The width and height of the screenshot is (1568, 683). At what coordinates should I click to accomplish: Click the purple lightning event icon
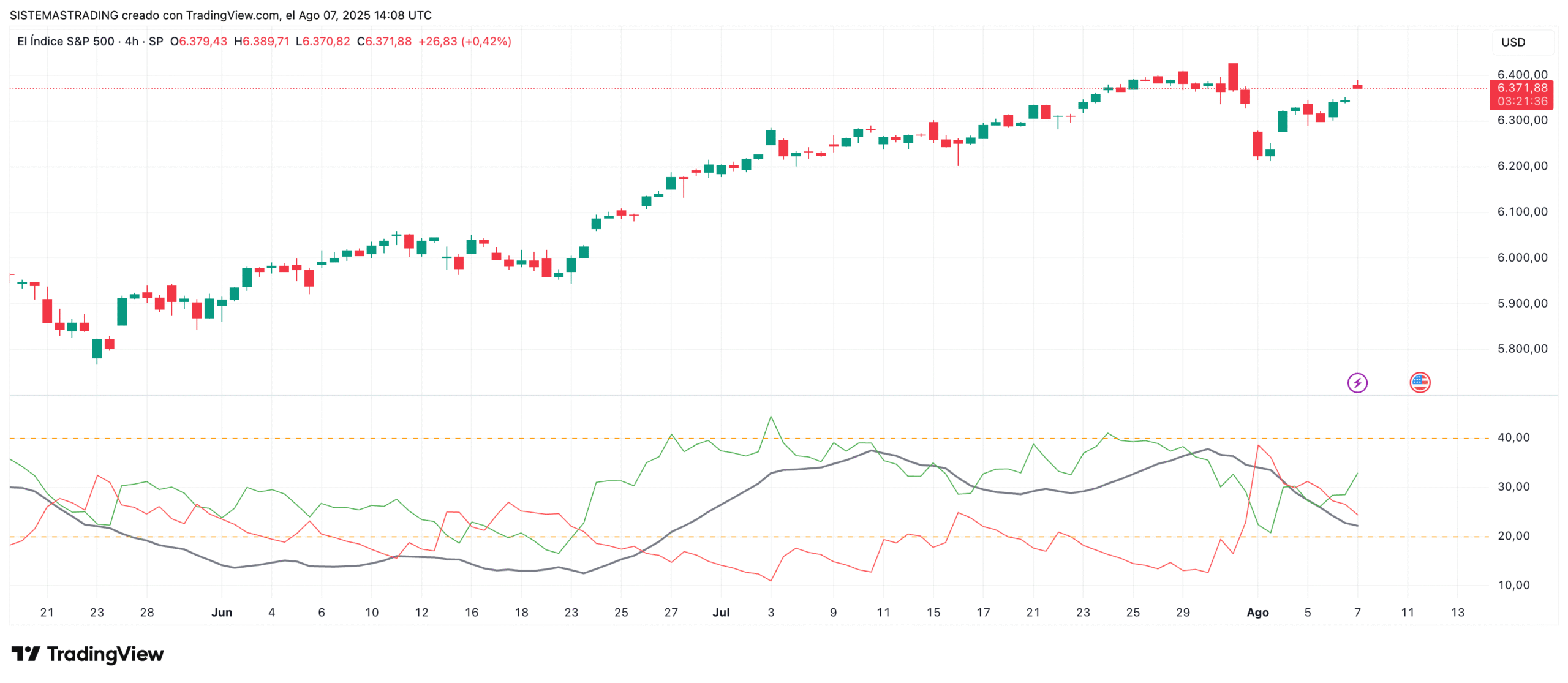(1357, 383)
